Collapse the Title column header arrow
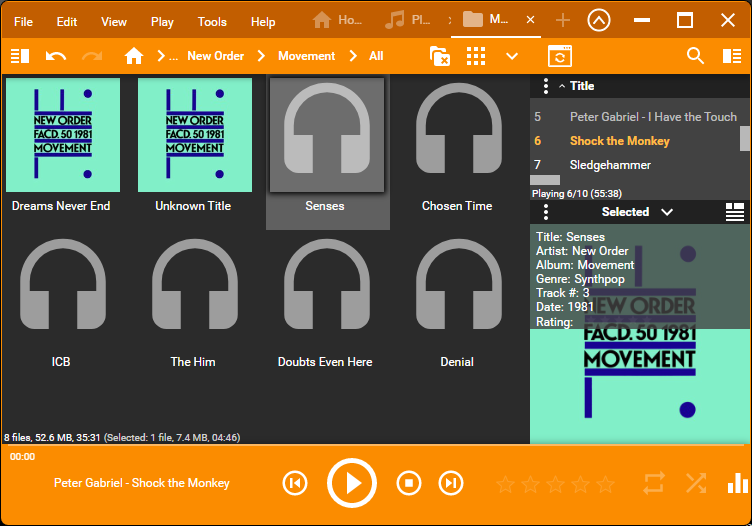This screenshot has height=526, width=752. tap(562, 87)
